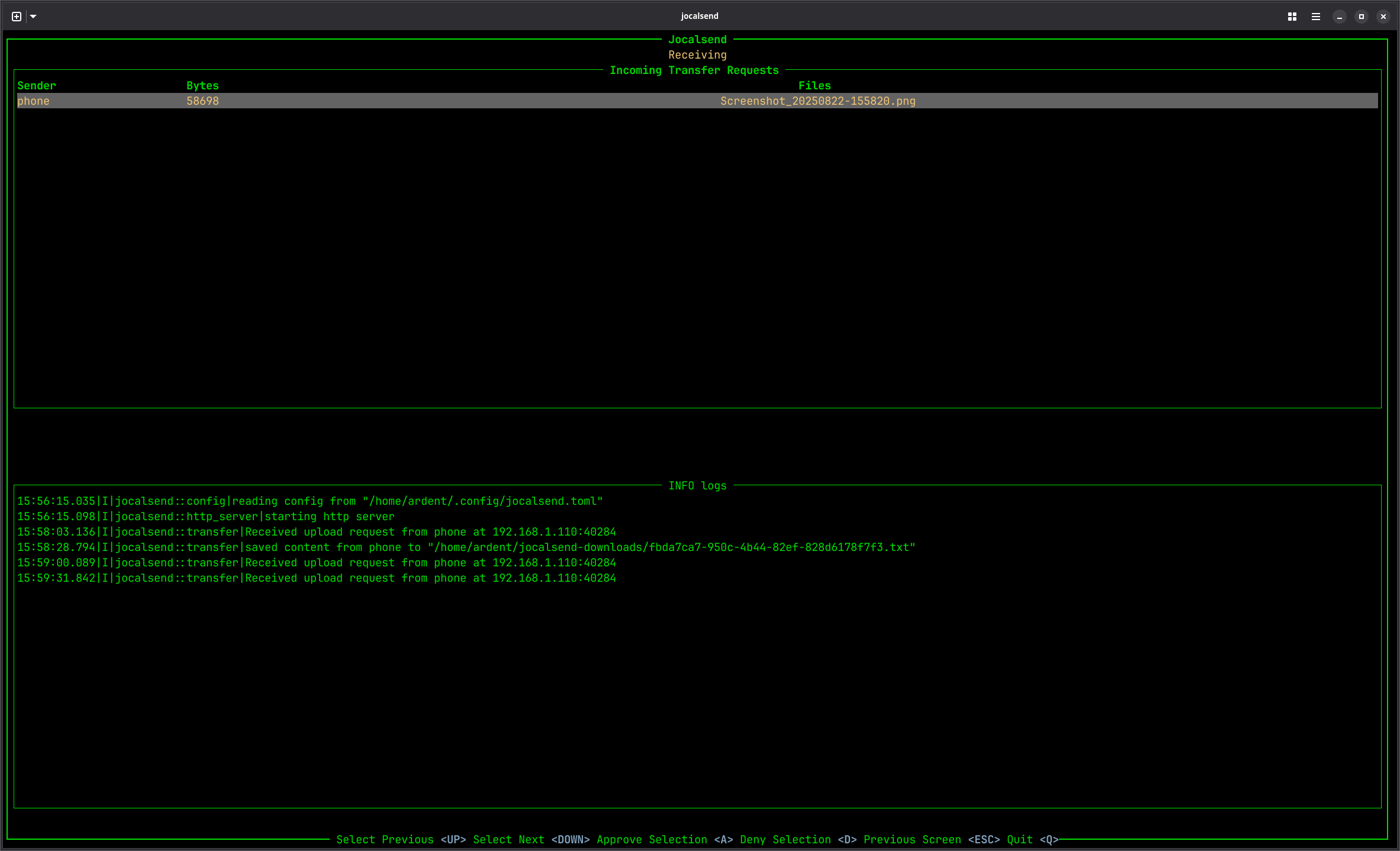
Task: Click the new tab icon in title bar
Action: coord(17,17)
